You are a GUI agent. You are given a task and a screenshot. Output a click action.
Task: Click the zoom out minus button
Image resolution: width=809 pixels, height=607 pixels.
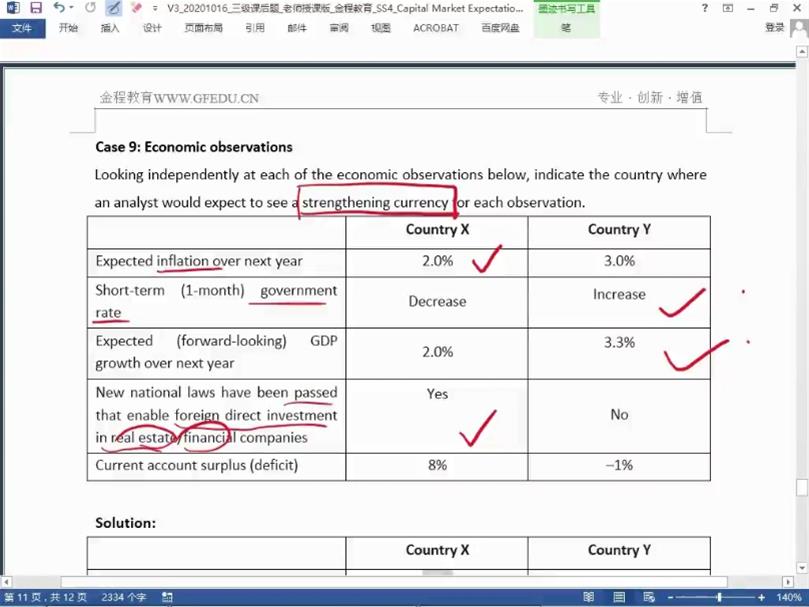tap(671, 597)
